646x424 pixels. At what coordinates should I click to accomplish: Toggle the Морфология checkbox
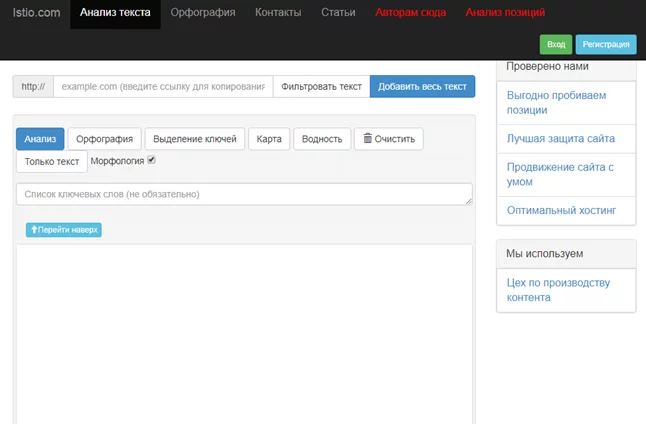tap(151, 160)
